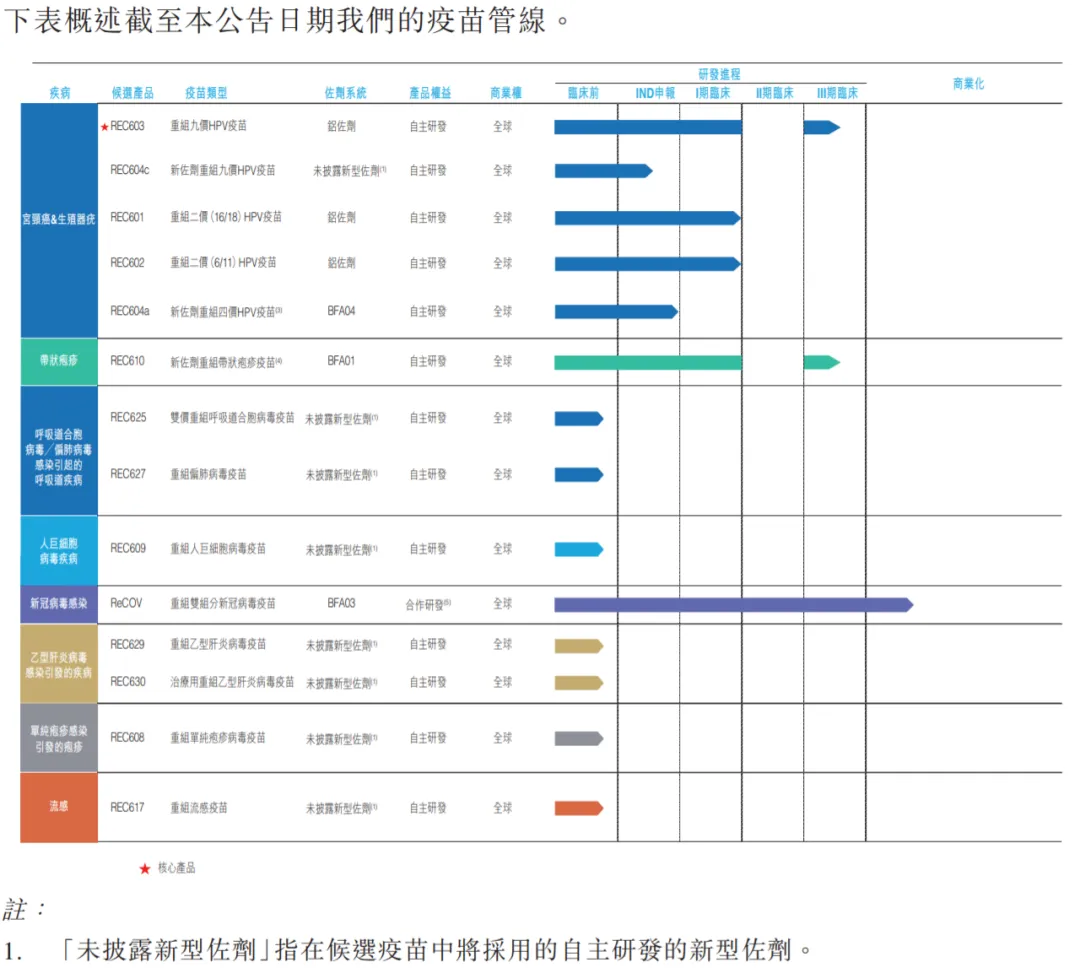Click the BFA04 adjuvant entry

click(341, 311)
